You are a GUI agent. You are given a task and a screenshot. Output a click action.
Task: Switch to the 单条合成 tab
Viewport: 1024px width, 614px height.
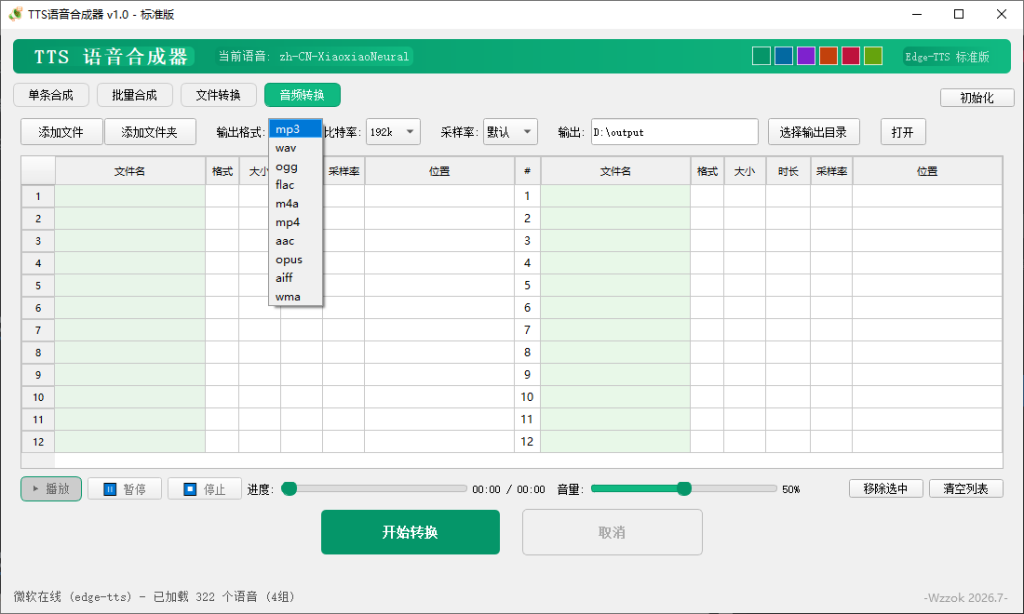[51, 95]
